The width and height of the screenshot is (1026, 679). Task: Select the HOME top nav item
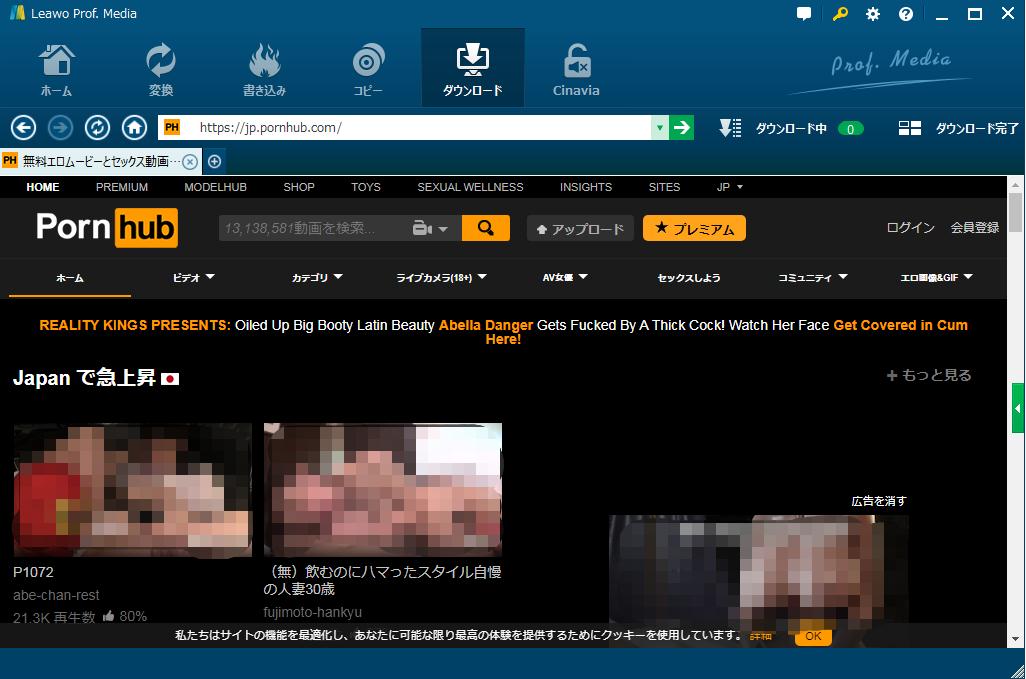(43, 187)
